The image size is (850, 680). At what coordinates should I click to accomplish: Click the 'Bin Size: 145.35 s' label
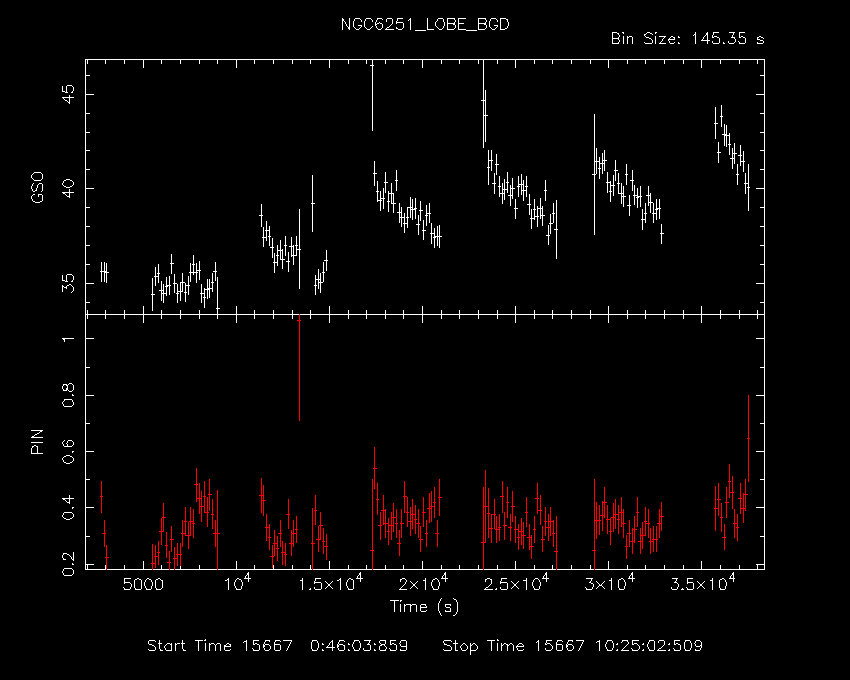pos(687,39)
